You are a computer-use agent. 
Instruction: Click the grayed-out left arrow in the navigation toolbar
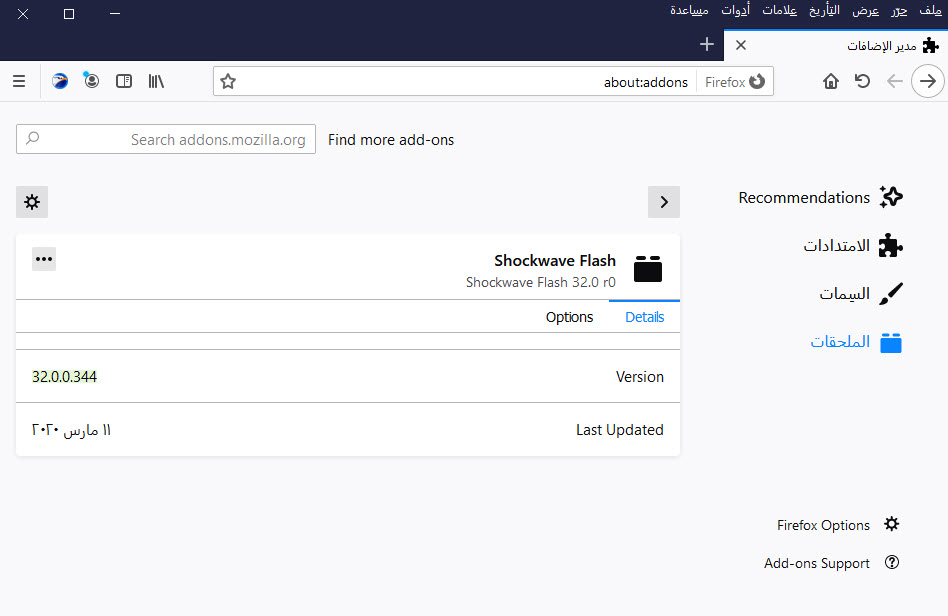pos(895,81)
